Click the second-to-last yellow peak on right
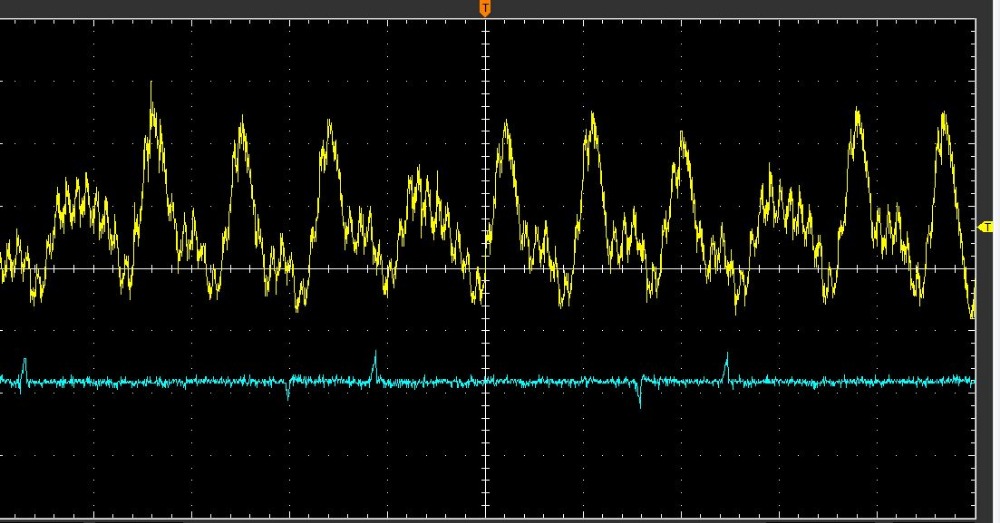The height and width of the screenshot is (523, 1000). point(857,112)
